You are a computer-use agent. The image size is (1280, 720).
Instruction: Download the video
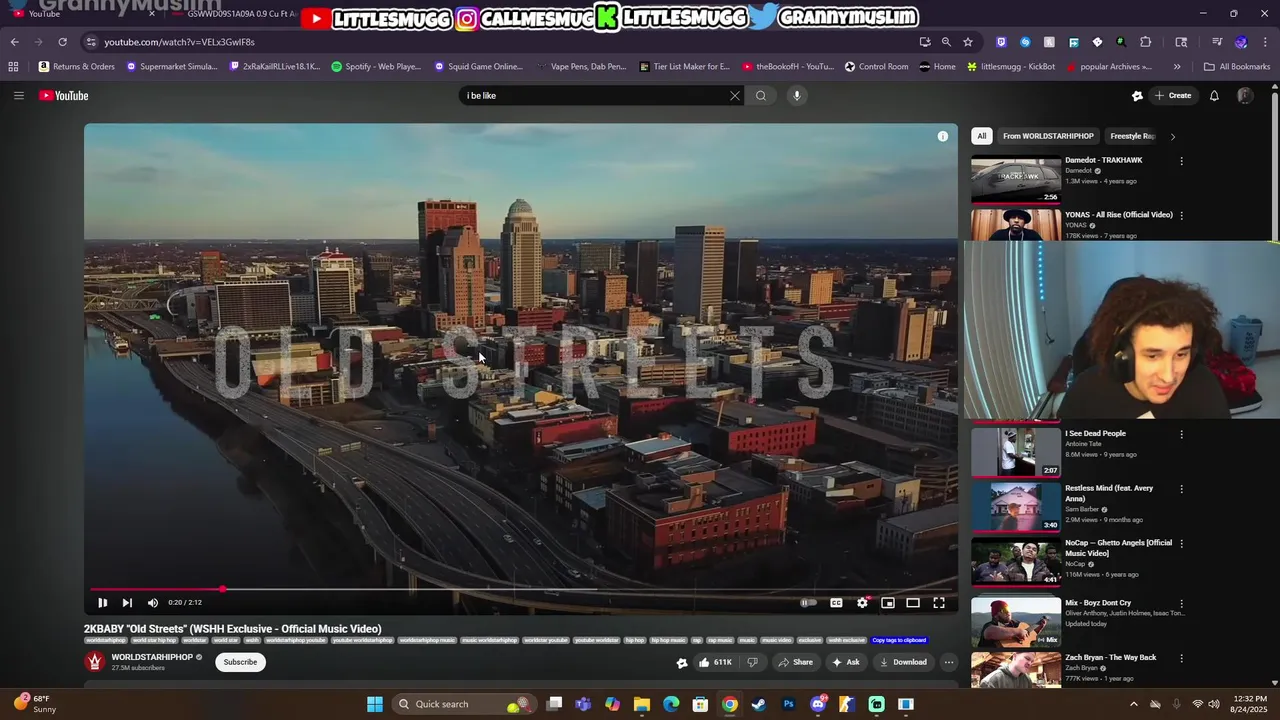(x=903, y=662)
